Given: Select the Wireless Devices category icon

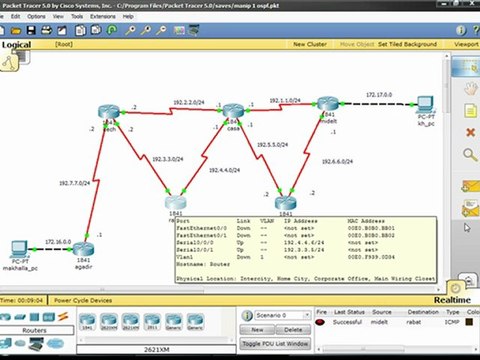Looking at the screenshot, I should pos(49,316).
